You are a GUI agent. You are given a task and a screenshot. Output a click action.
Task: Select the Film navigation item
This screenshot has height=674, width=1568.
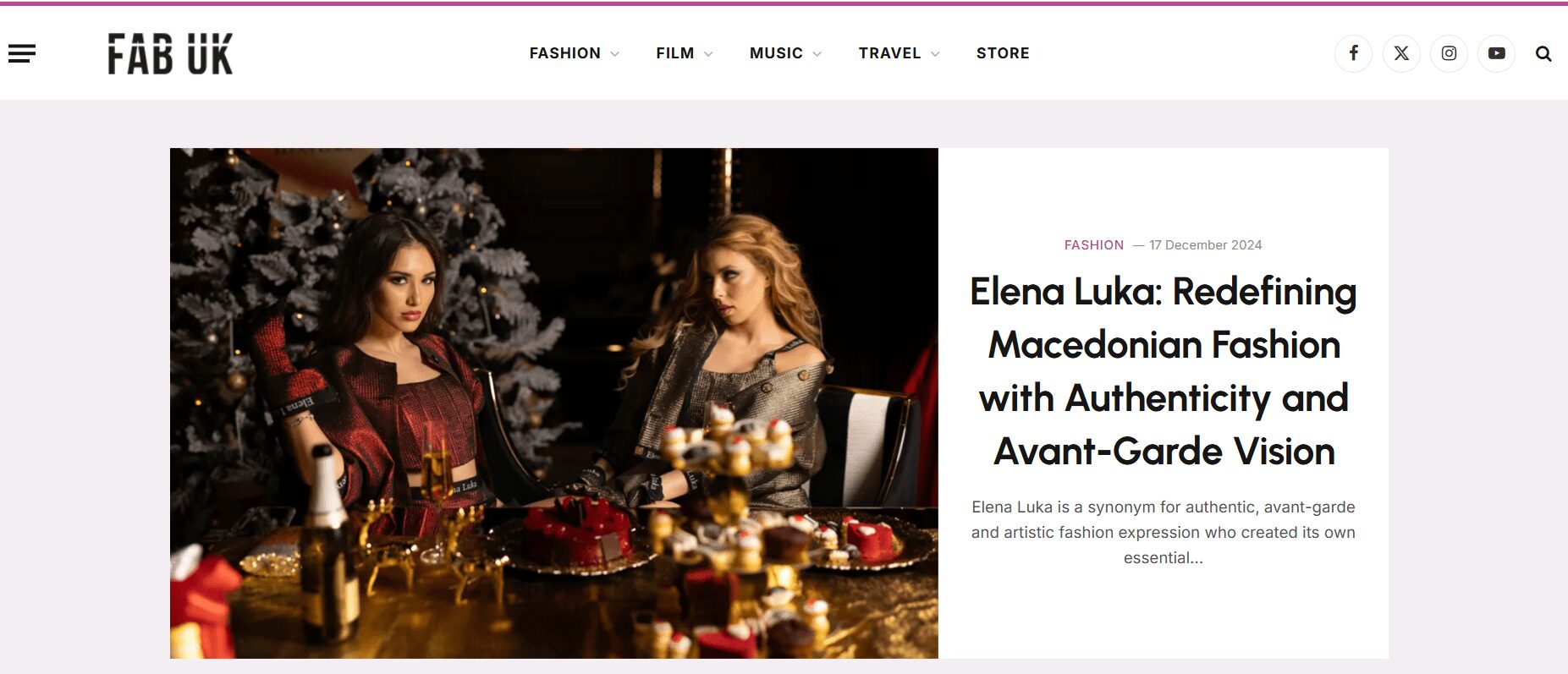click(675, 53)
